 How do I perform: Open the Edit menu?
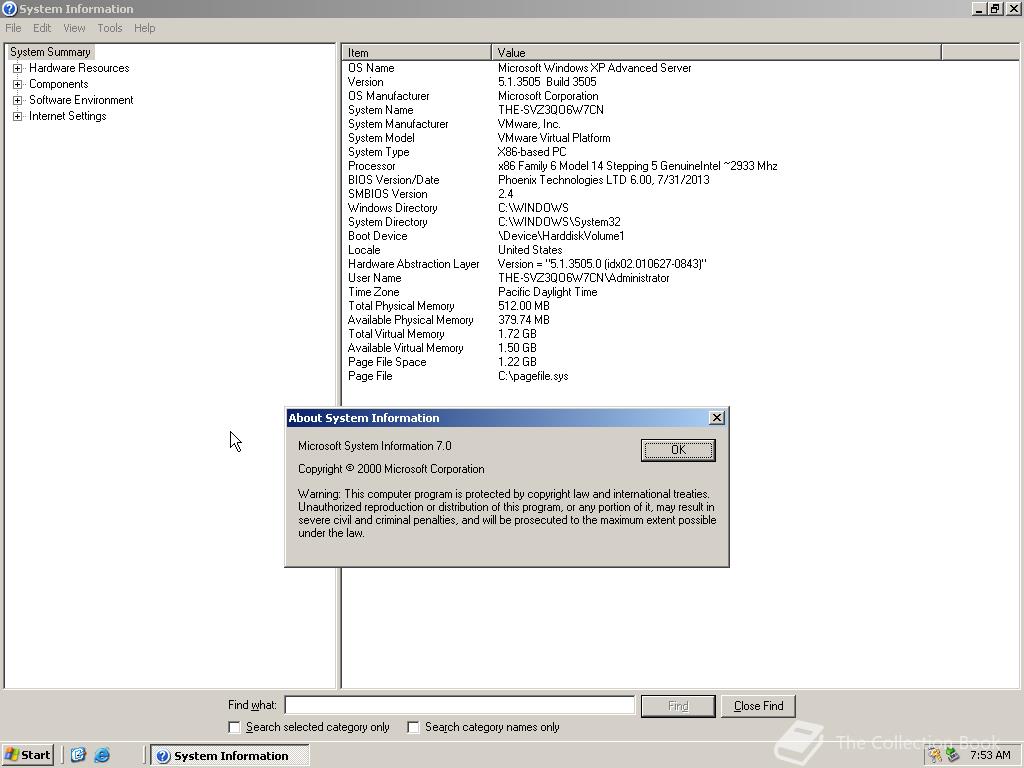[x=42, y=28]
